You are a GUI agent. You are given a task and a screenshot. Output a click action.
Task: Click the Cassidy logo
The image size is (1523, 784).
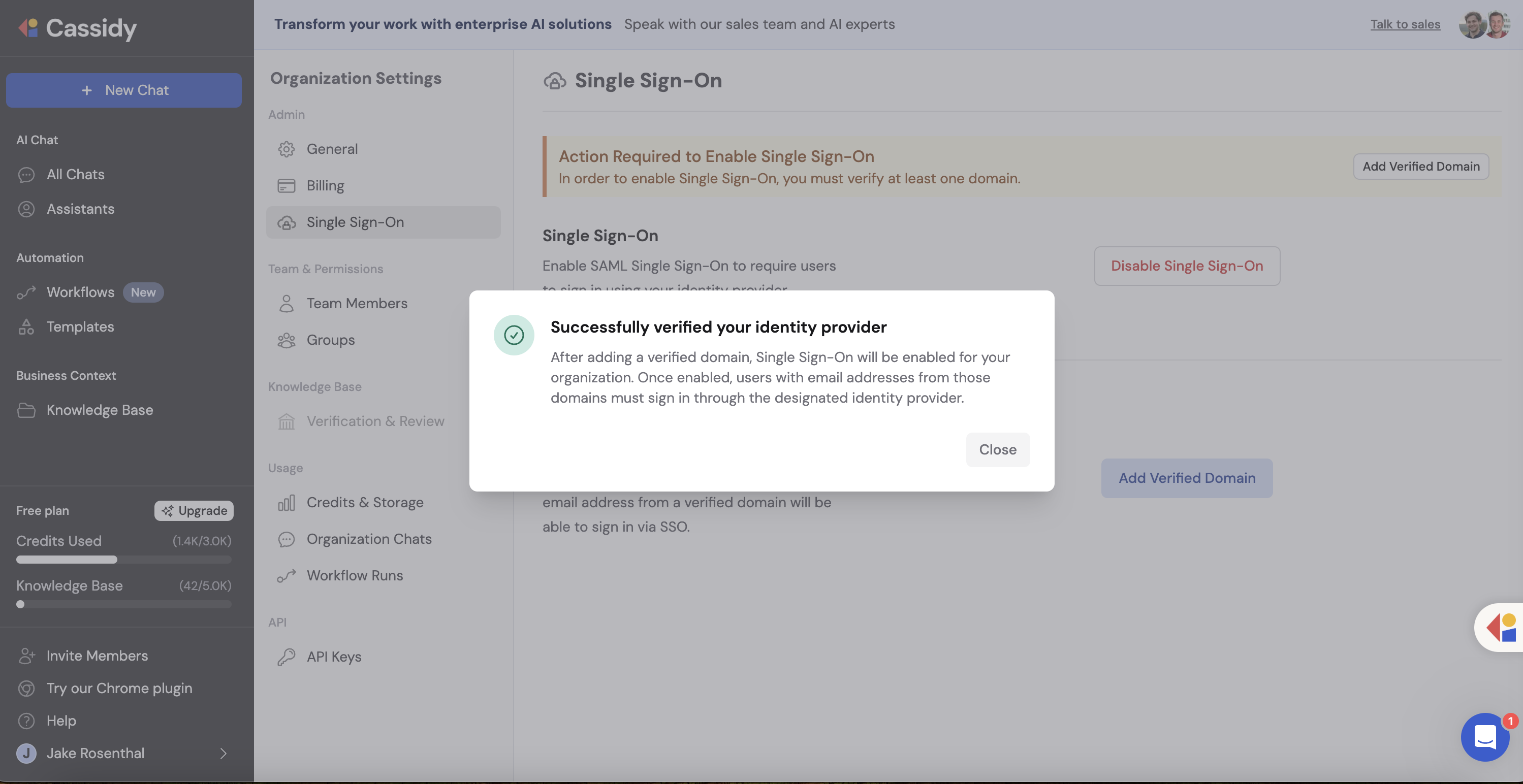tap(77, 28)
